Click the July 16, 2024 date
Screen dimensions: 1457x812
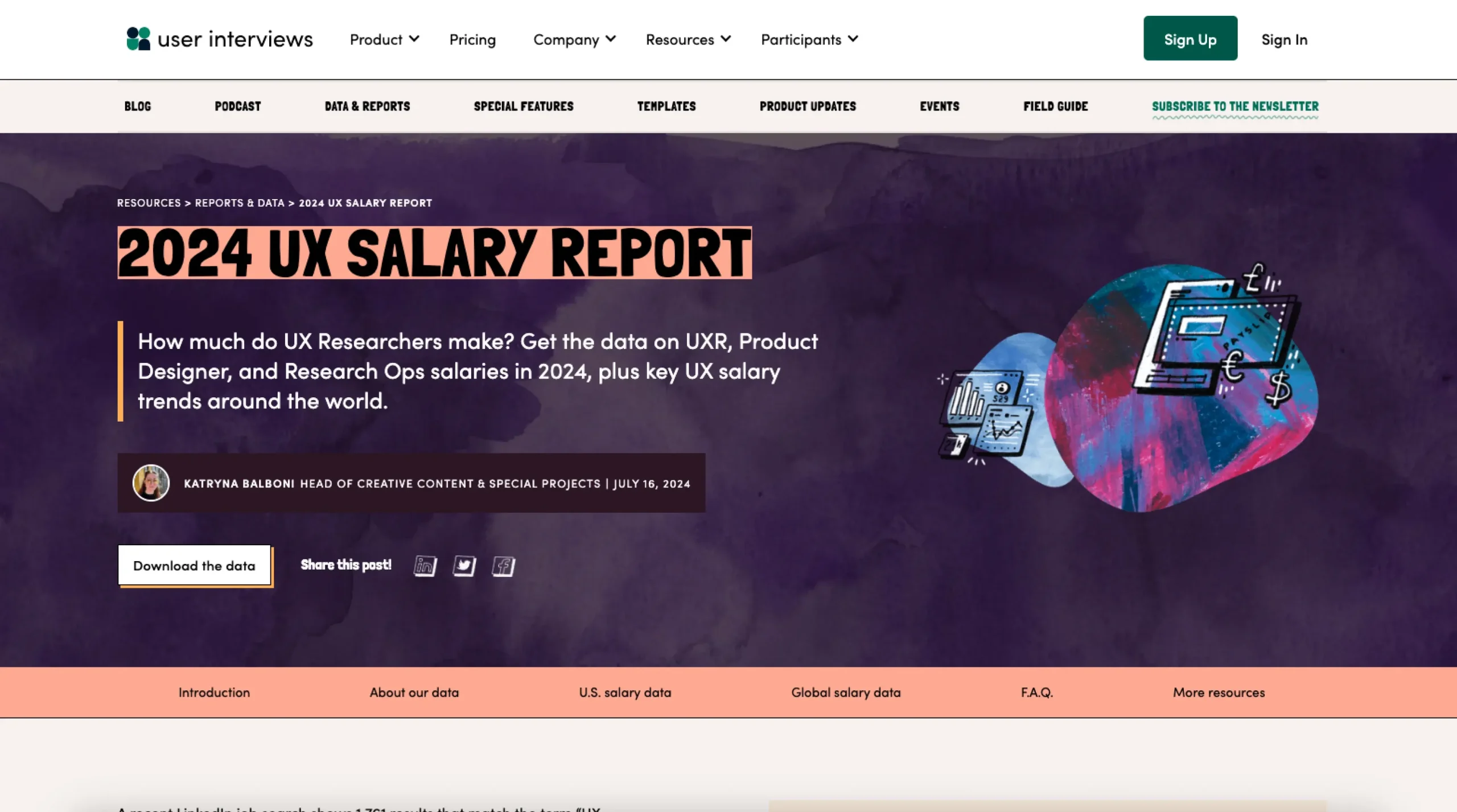pyautogui.click(x=652, y=483)
